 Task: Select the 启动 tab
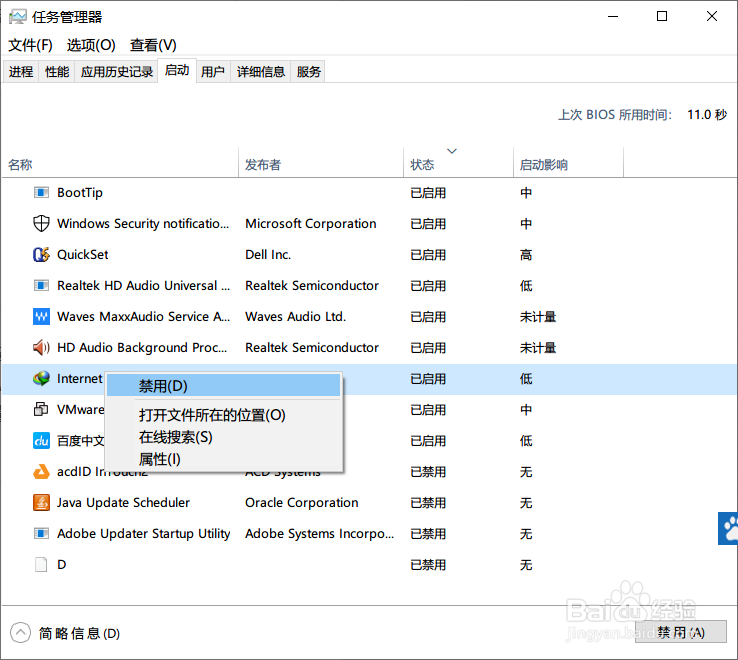pyautogui.click(x=177, y=71)
